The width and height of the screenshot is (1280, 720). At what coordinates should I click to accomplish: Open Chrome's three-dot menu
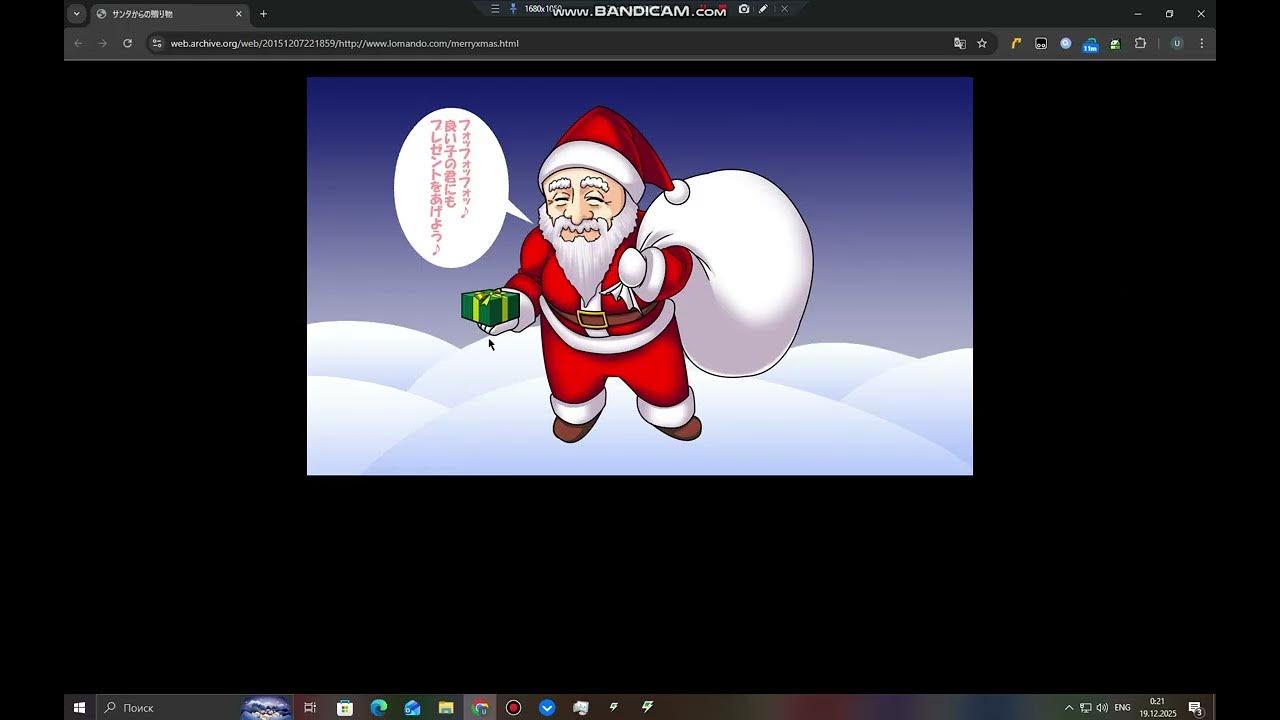(1201, 43)
